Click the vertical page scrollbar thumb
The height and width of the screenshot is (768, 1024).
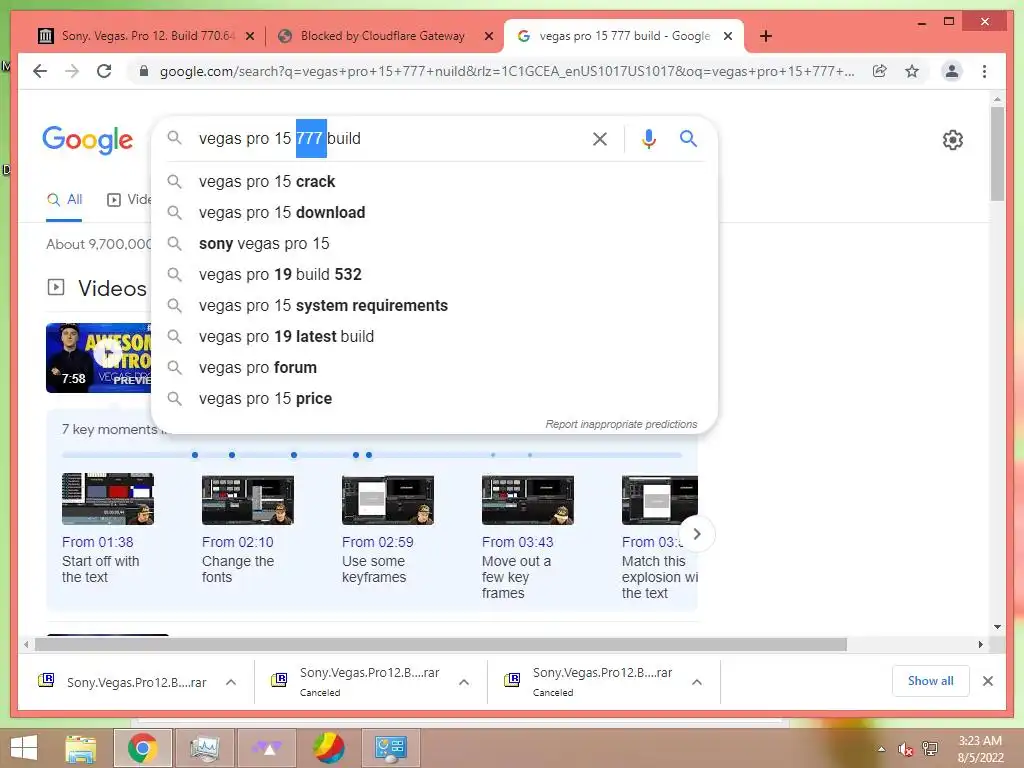(x=997, y=154)
